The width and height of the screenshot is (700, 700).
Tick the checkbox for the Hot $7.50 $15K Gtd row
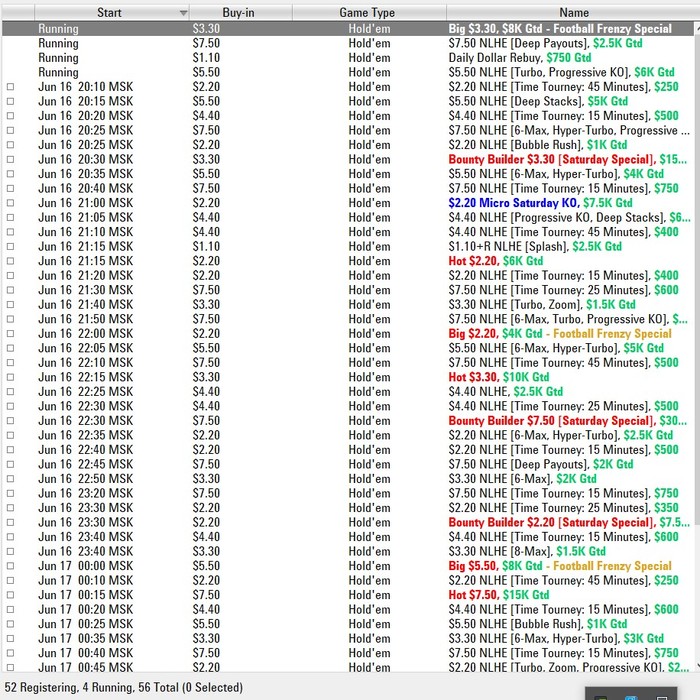(10, 595)
